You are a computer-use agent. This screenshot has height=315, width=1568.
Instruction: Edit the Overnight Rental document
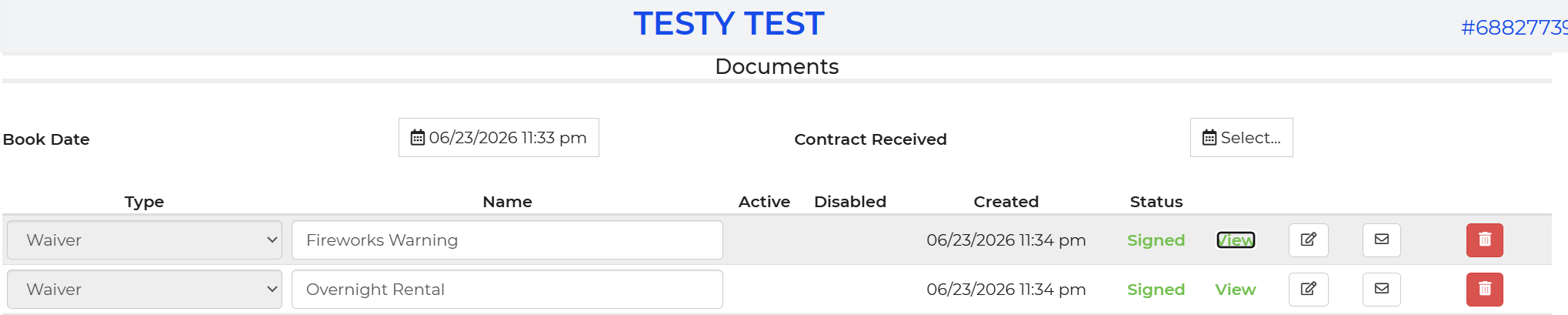coord(1308,290)
